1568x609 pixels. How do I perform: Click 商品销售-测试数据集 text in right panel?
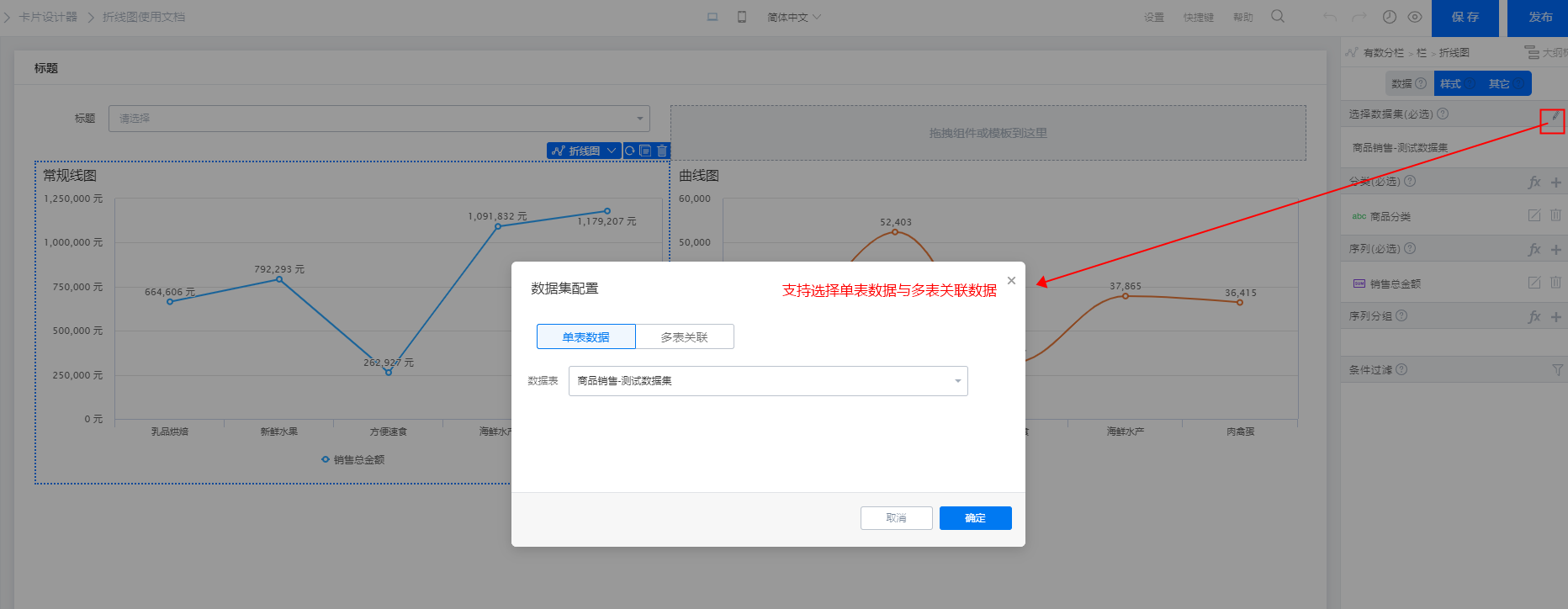(x=1400, y=148)
